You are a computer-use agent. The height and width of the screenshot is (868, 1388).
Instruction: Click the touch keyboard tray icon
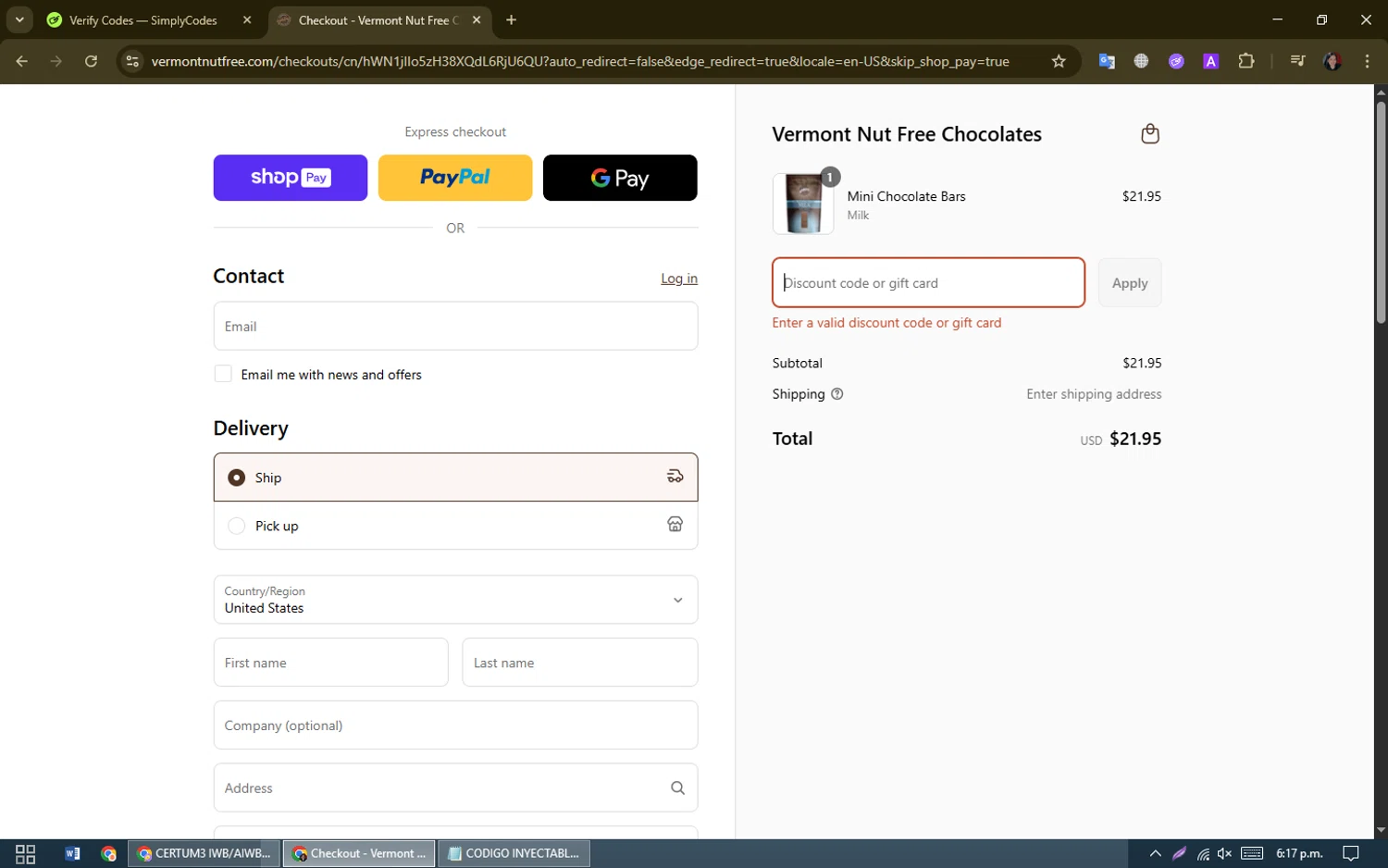pos(1252,853)
